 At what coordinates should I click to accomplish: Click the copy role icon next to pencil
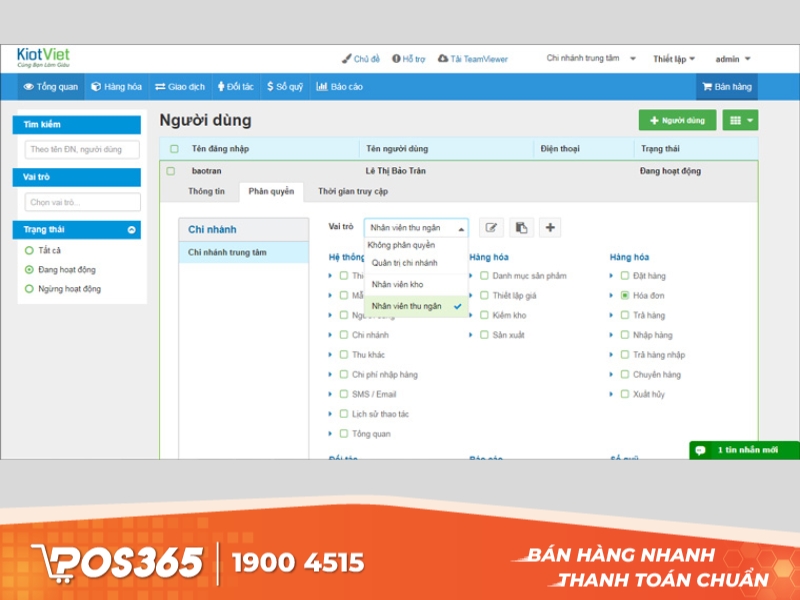[519, 227]
